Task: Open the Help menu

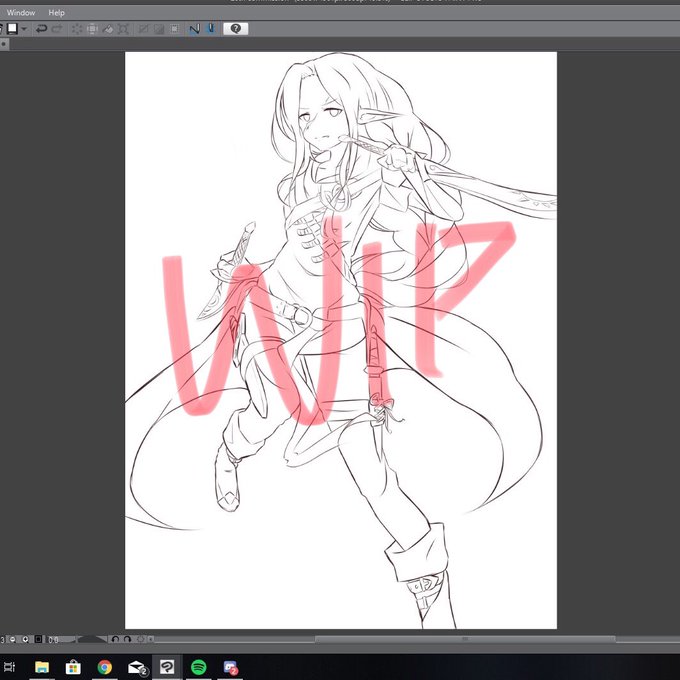Action: (56, 13)
